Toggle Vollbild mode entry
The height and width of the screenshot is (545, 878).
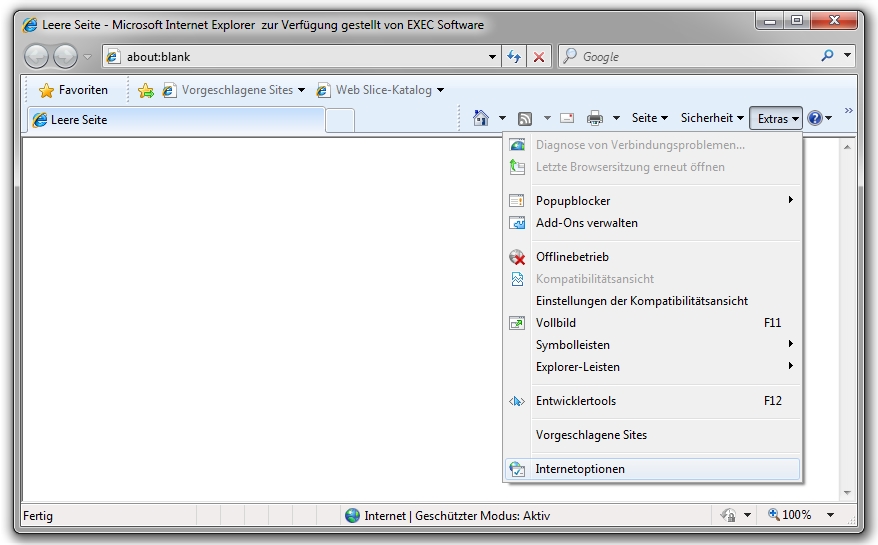click(x=652, y=323)
